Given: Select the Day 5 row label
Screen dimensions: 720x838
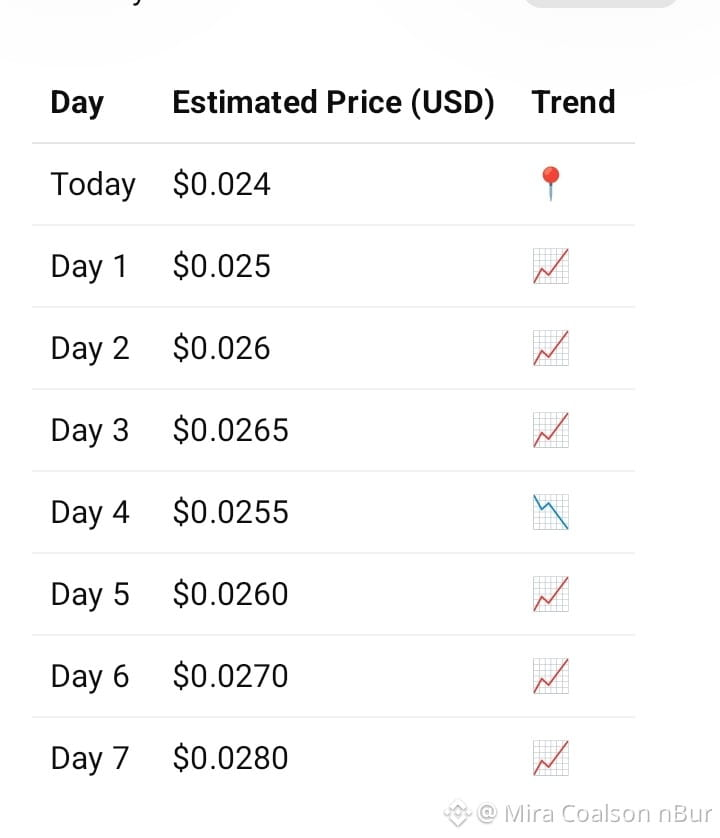Looking at the screenshot, I should point(90,595).
